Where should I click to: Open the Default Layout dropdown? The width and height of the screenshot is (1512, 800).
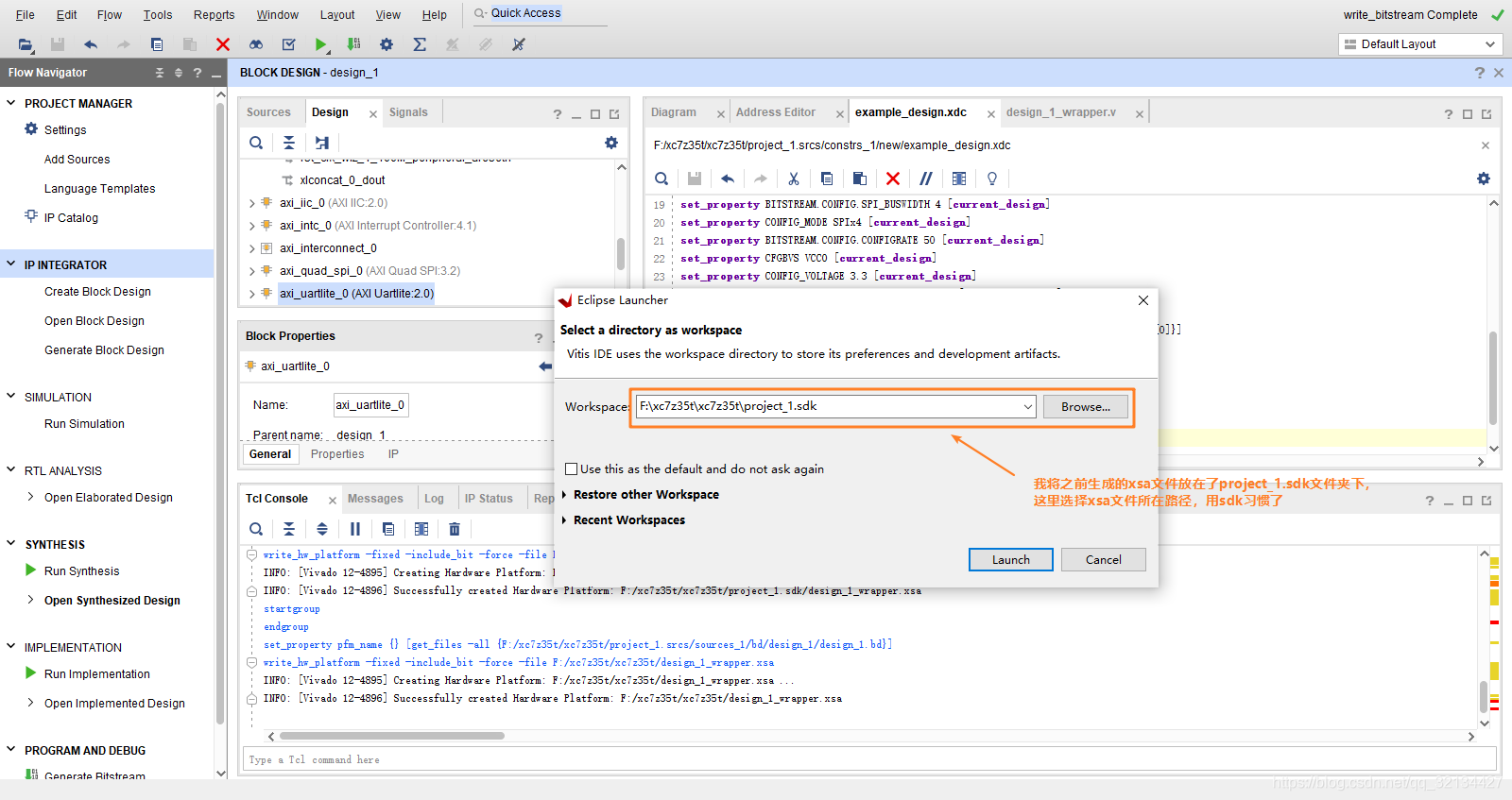(1420, 44)
